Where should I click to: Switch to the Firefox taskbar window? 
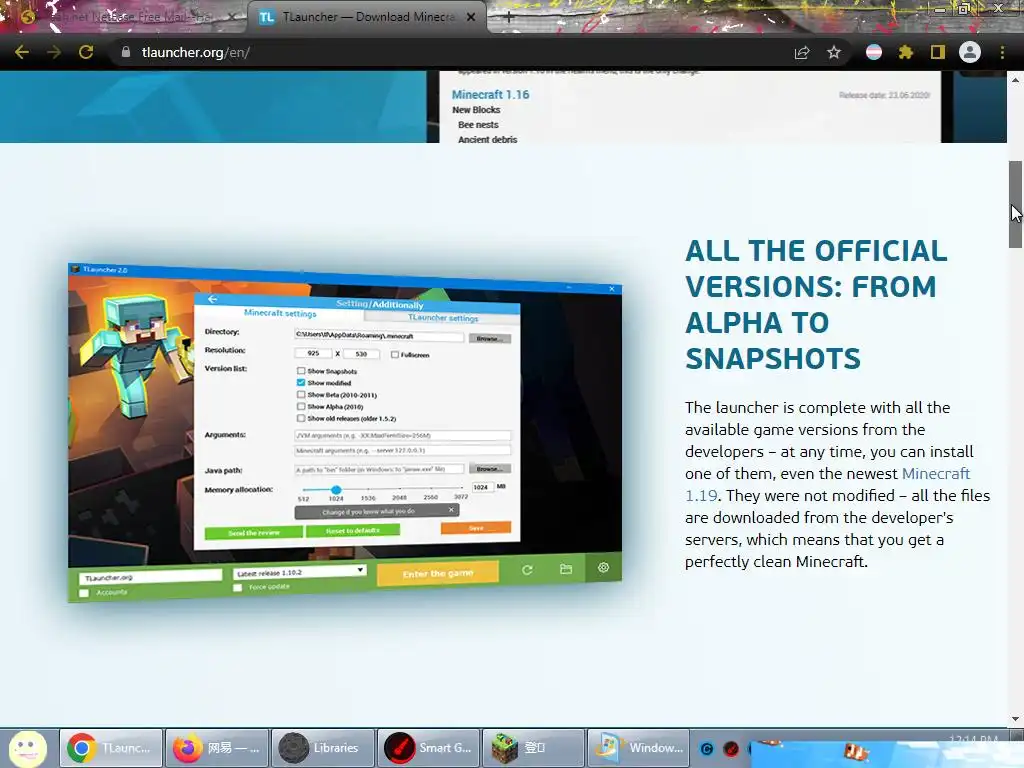pos(217,748)
